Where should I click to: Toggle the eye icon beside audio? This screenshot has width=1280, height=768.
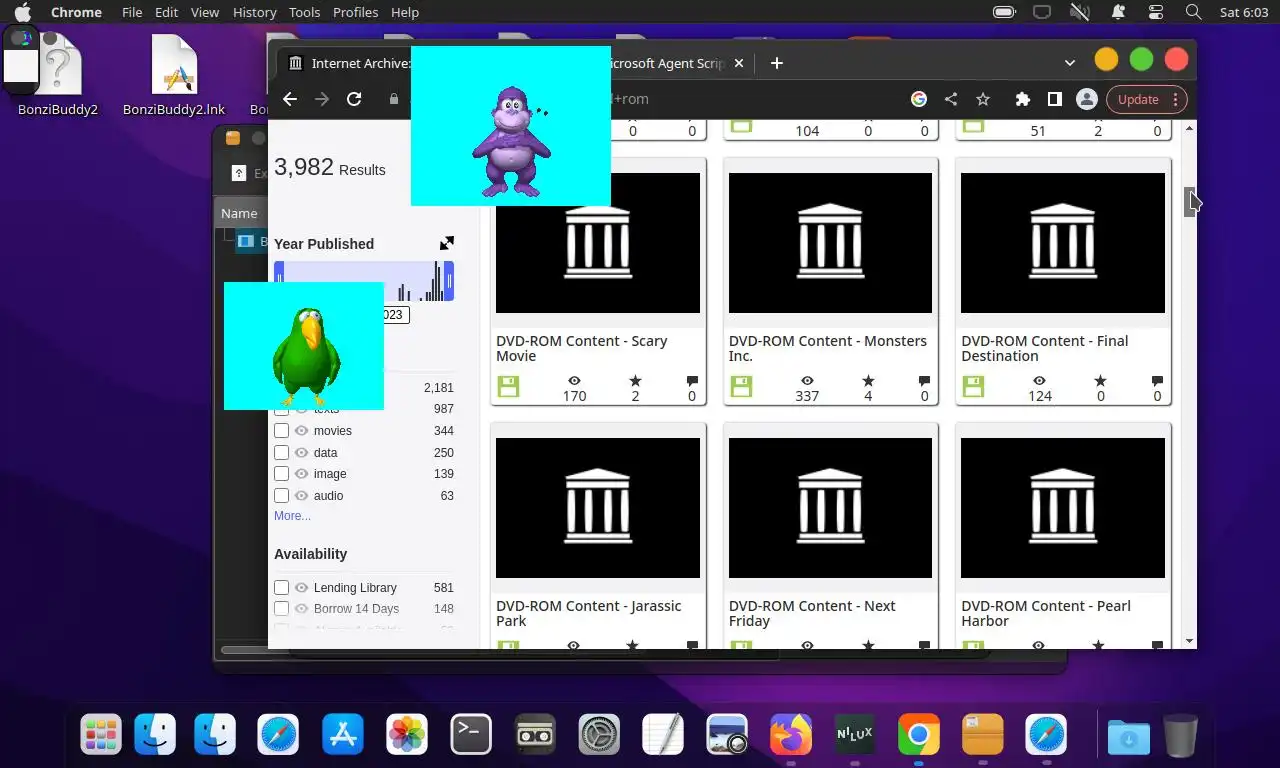301,495
